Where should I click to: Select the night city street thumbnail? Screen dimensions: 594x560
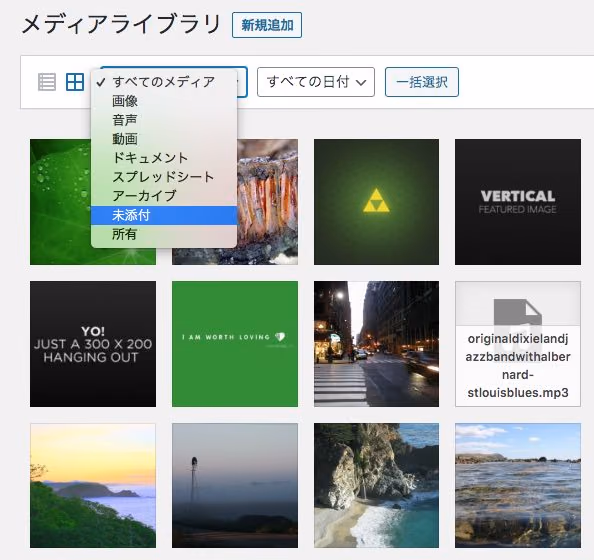coord(377,344)
